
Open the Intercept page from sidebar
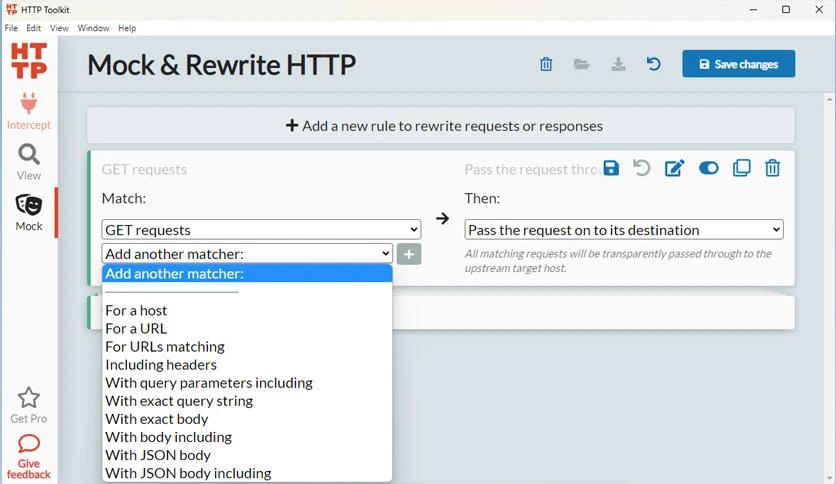(x=28, y=111)
